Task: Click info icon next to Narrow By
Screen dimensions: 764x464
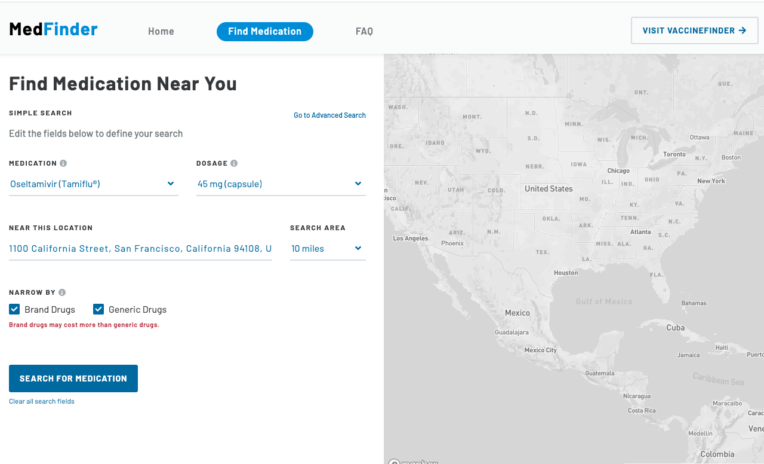Action: (62, 292)
